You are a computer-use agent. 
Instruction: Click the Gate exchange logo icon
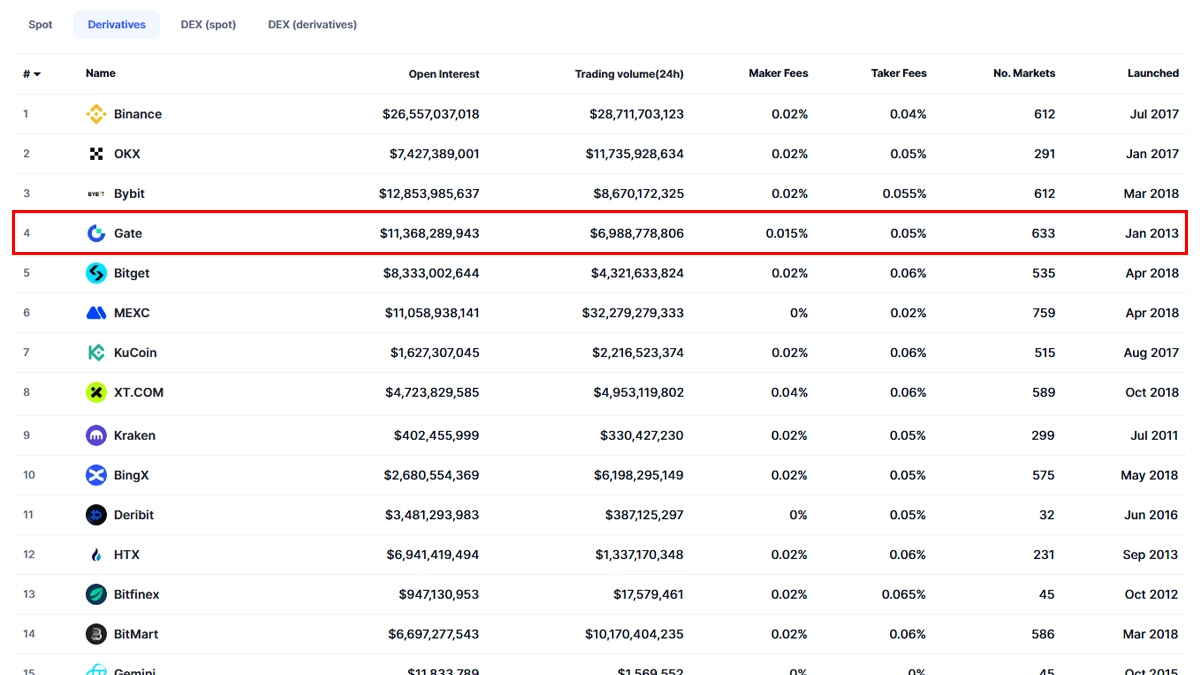(x=96, y=233)
